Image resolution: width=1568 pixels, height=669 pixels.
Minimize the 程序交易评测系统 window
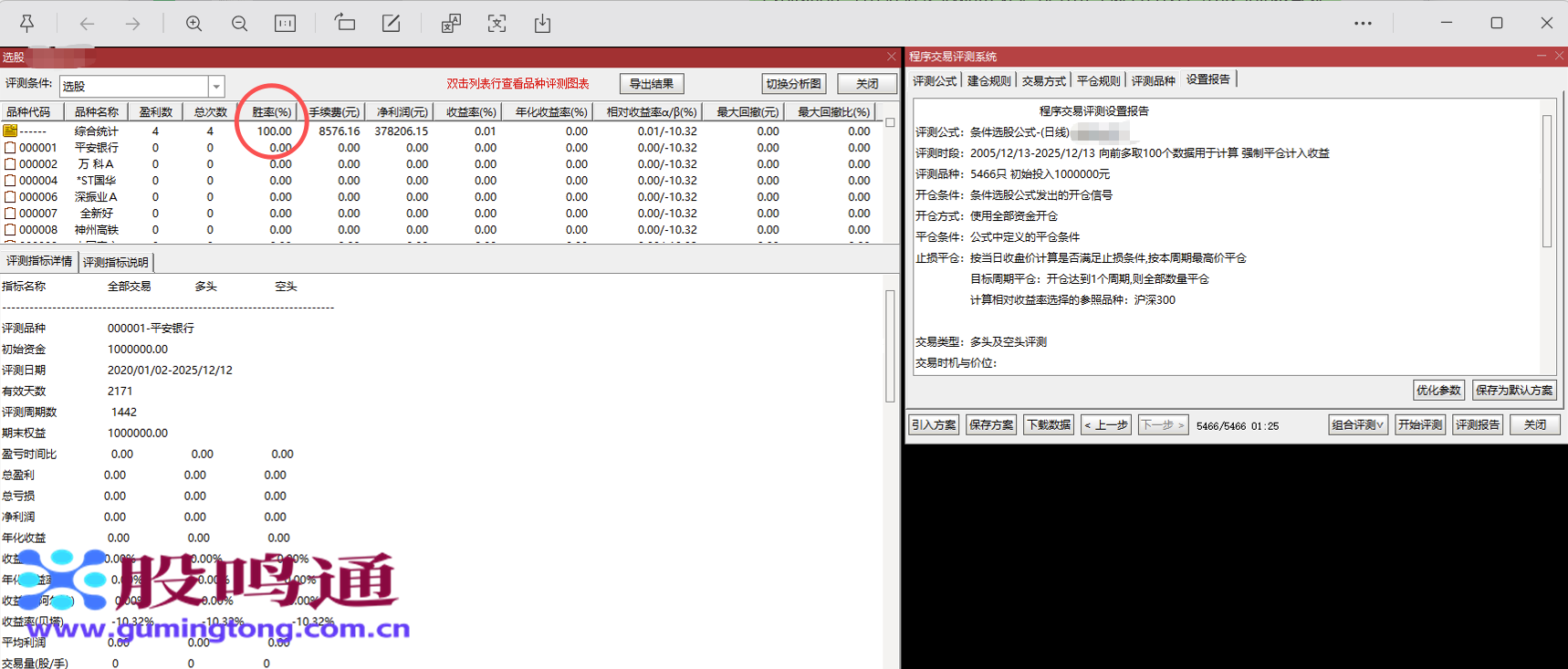point(1542,57)
